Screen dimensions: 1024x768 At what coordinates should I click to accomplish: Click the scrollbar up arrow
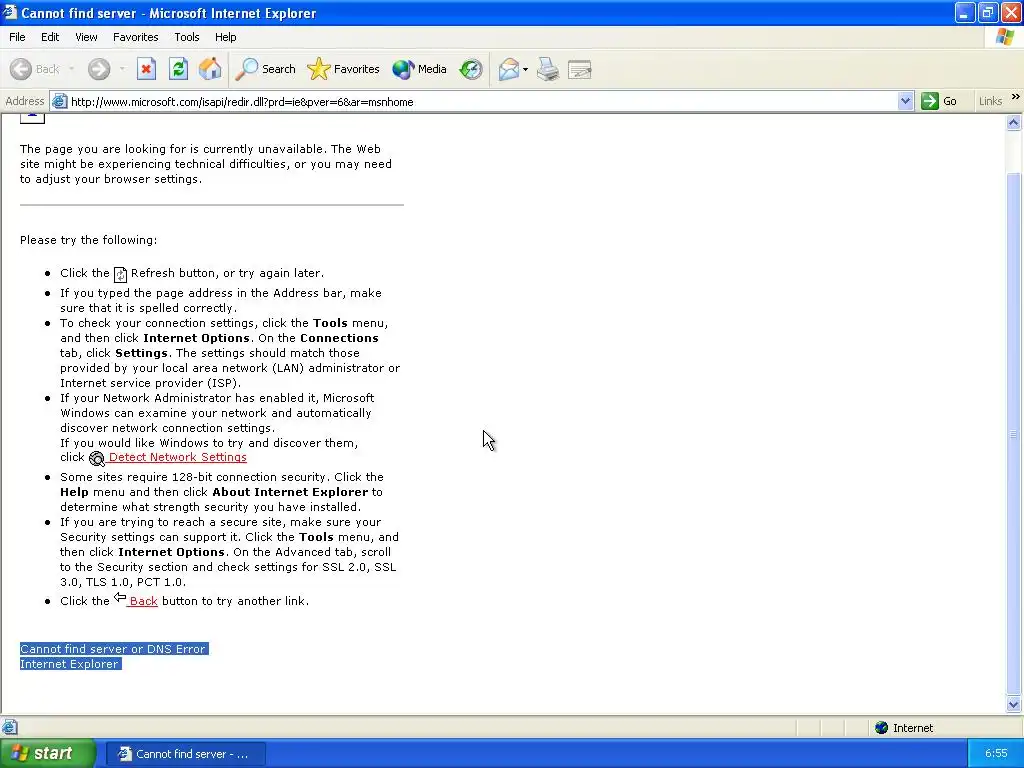1014,122
